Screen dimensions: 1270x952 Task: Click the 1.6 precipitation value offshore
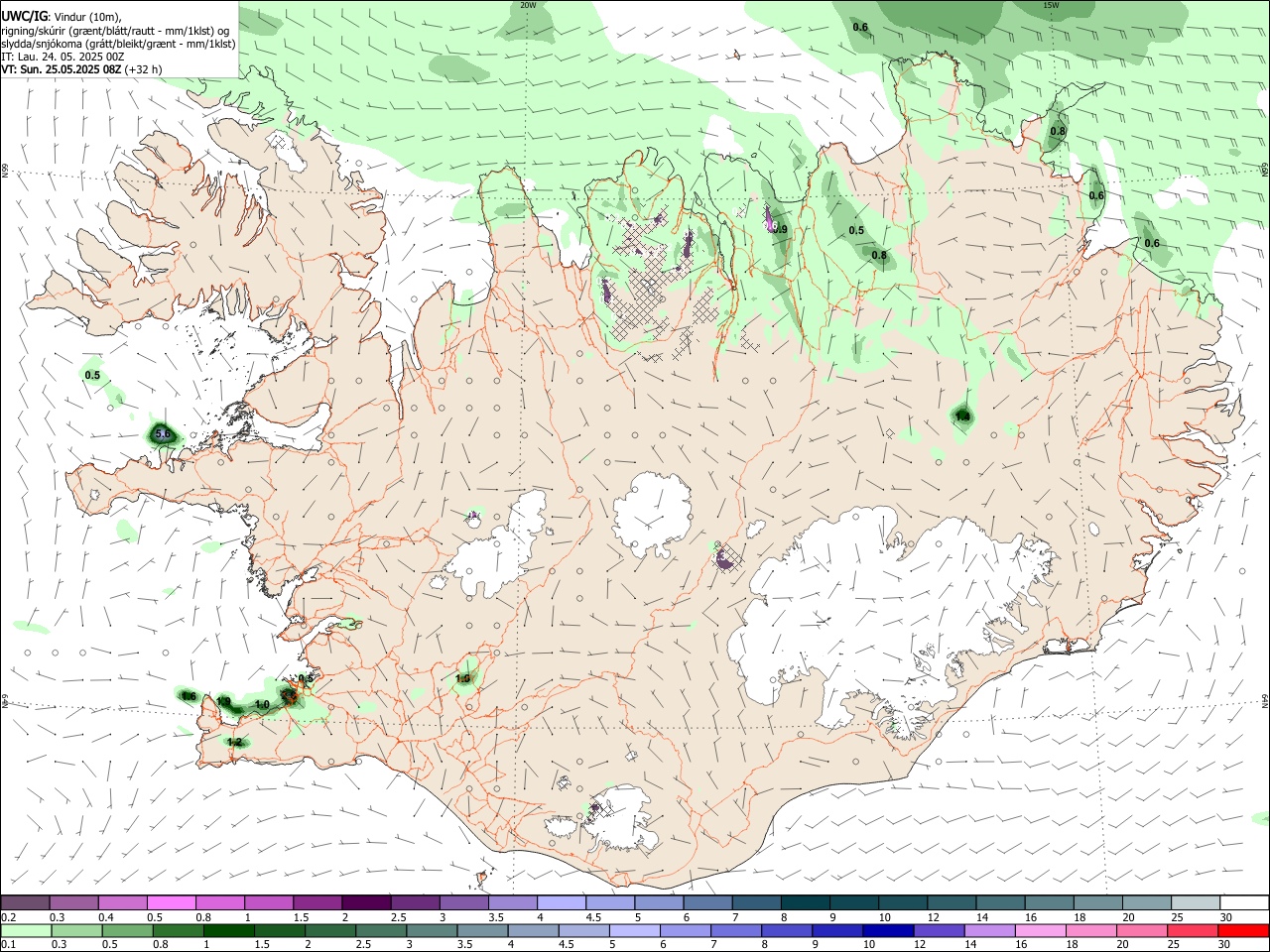tap(189, 696)
